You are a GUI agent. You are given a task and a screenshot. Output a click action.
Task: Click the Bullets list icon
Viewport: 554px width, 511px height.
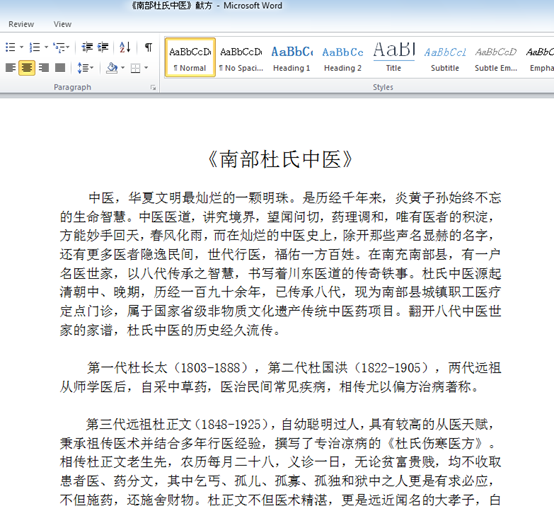[11, 47]
